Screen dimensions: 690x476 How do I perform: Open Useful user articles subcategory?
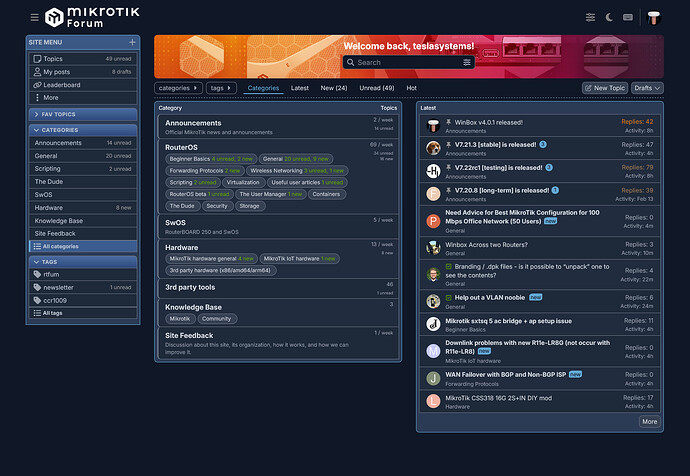point(307,182)
